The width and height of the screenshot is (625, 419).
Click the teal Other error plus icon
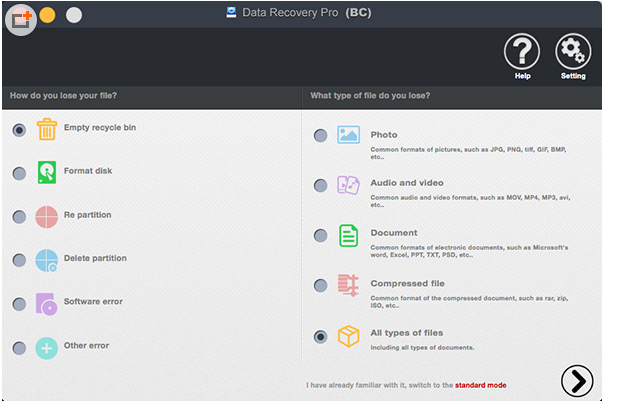click(47, 347)
